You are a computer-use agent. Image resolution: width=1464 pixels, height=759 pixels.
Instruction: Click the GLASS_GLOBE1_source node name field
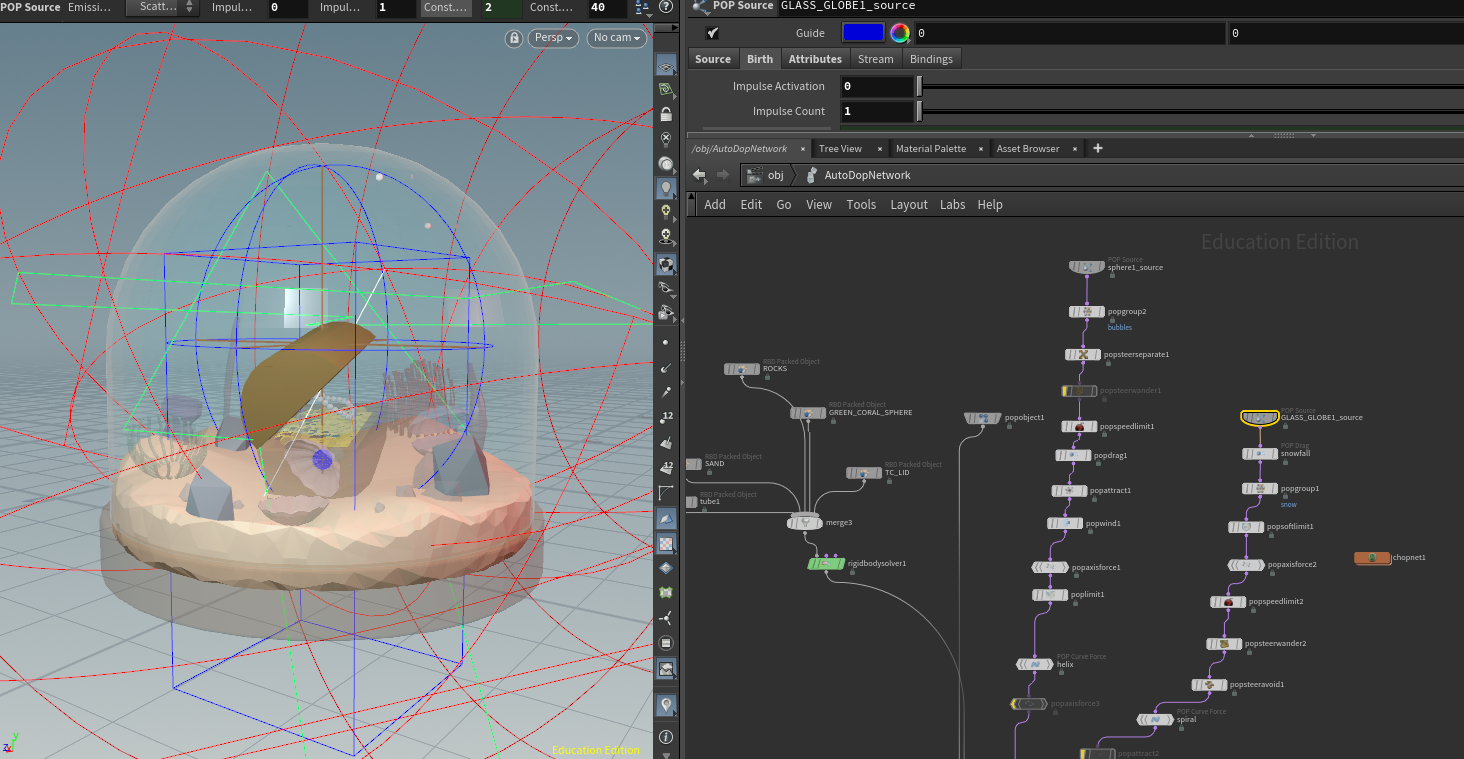(x=1120, y=6)
